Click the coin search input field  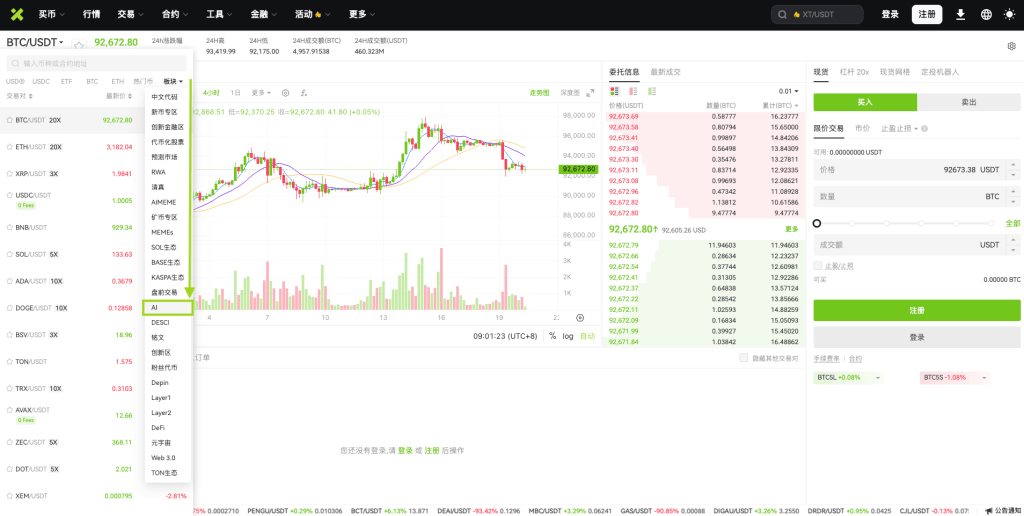pyautogui.click(x=95, y=63)
